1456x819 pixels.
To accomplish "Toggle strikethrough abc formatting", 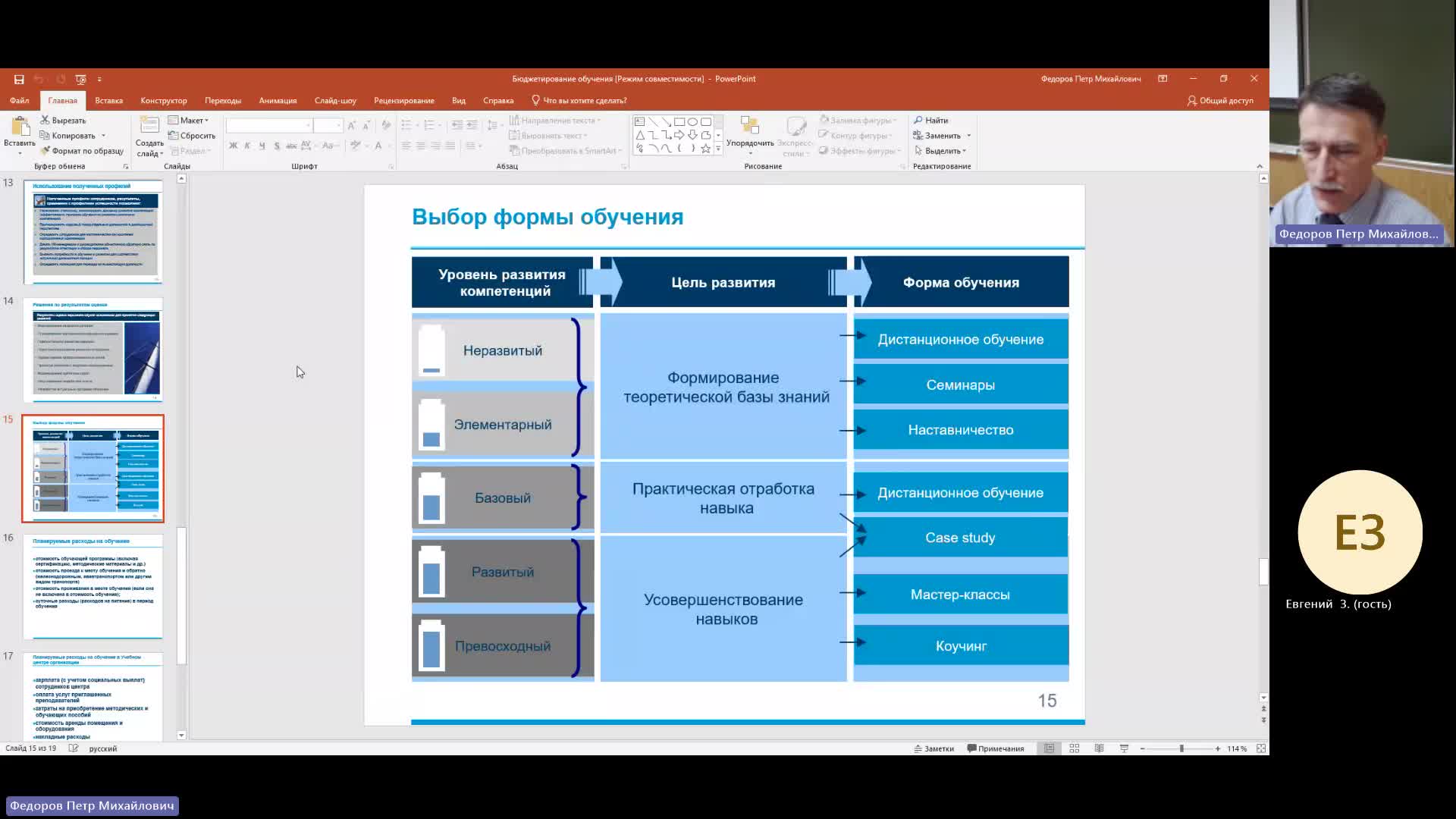I will coord(291,146).
